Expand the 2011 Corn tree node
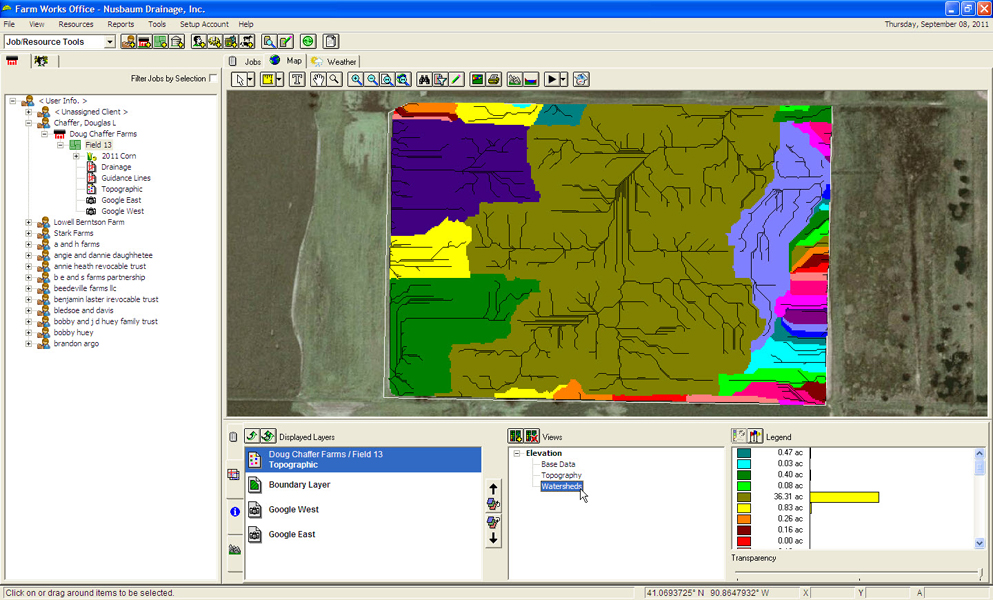 (76, 156)
